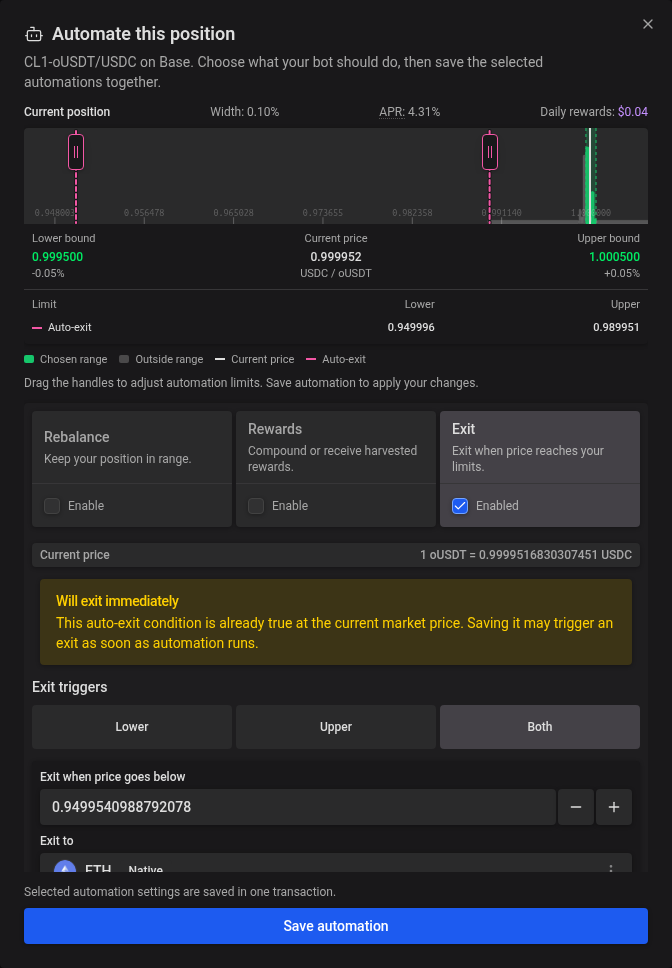
Task: Enable the Rewards checkbox
Action: tap(256, 506)
